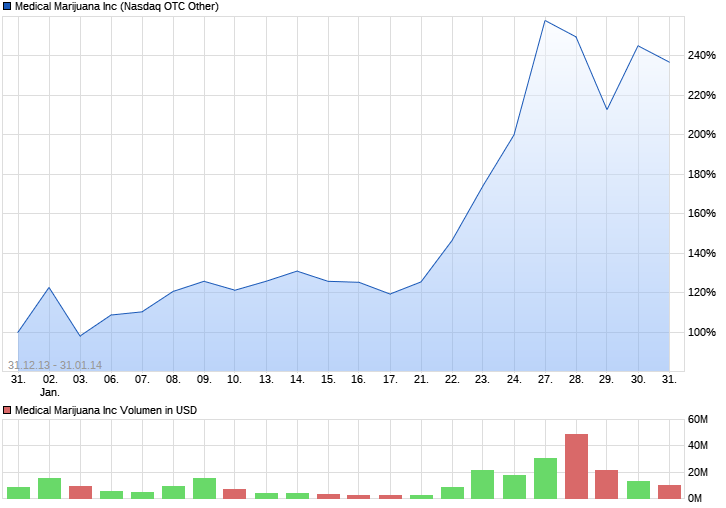Screen dimensions: 726x508
Task: Select the price peak point on 27.
Action: (545, 20)
